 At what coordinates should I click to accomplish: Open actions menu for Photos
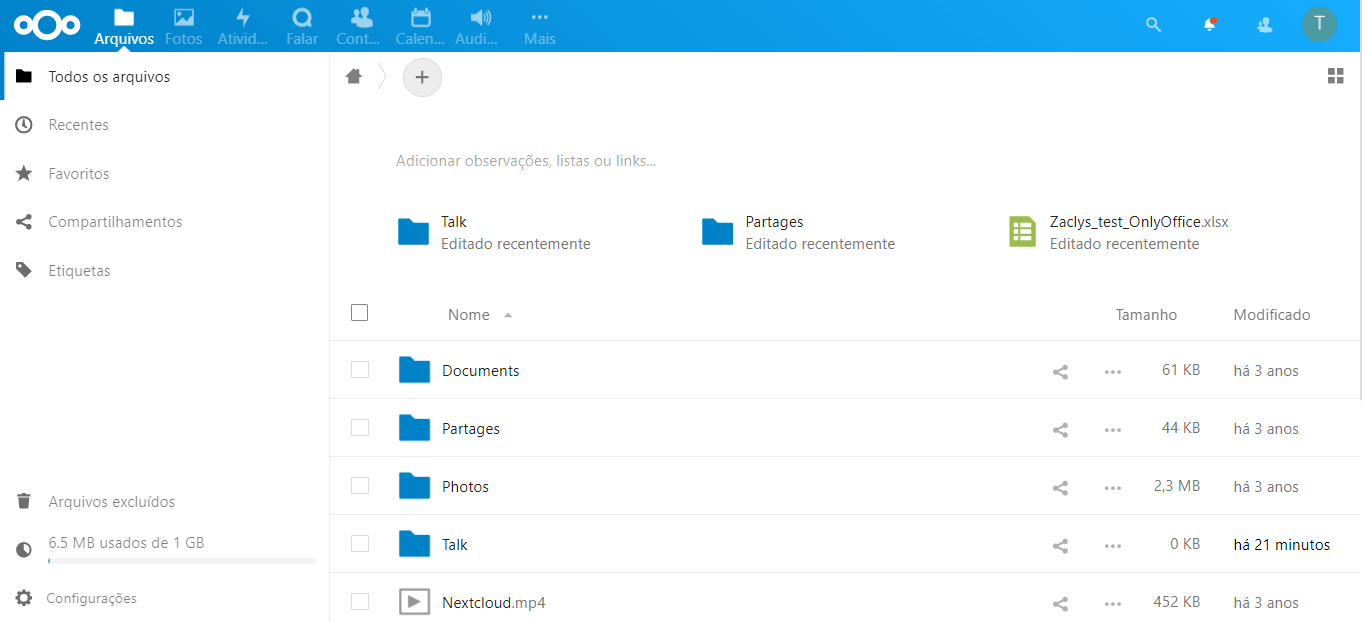pos(1113,488)
